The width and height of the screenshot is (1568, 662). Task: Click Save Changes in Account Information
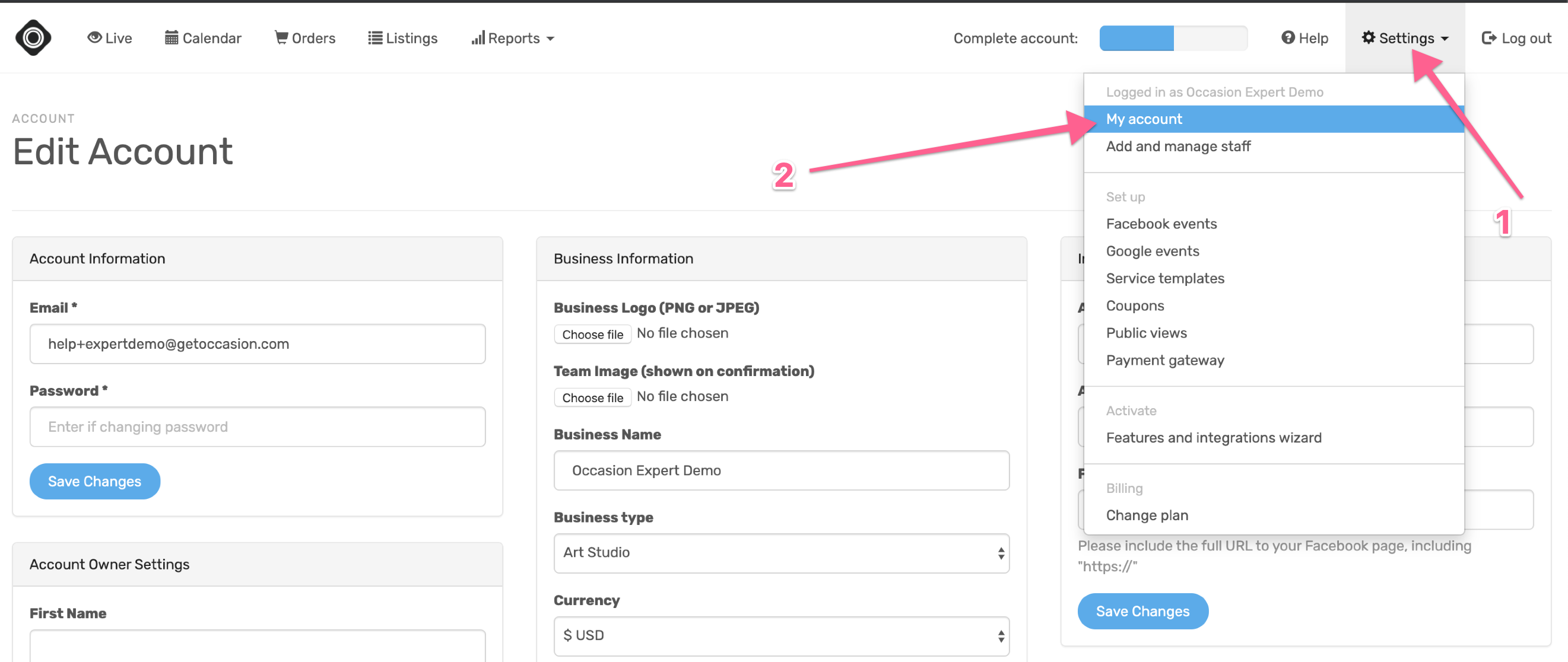94,481
